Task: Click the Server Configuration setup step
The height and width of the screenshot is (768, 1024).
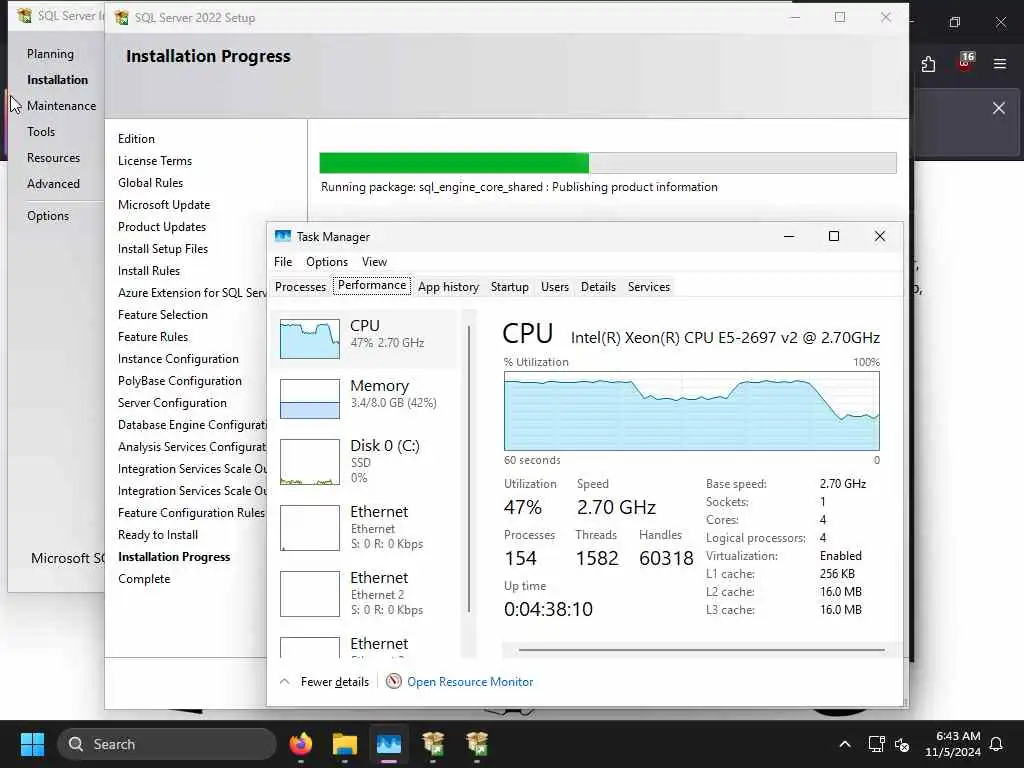Action: (172, 403)
